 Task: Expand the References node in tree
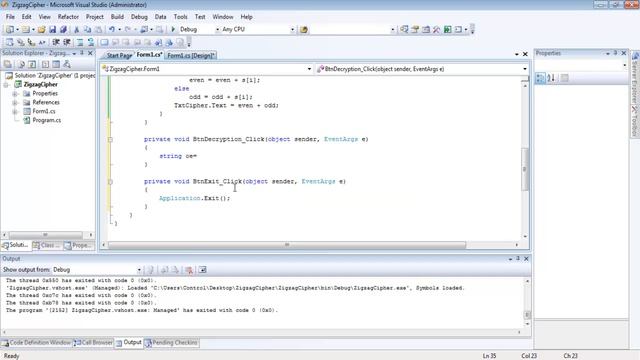15,102
